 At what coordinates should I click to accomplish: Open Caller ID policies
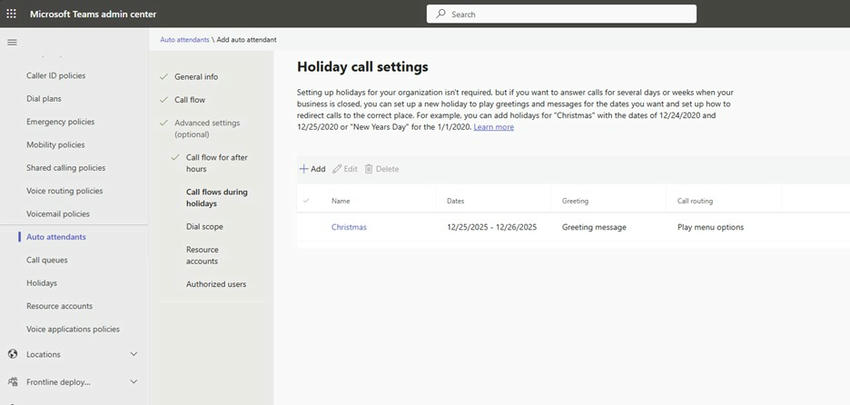click(56, 75)
